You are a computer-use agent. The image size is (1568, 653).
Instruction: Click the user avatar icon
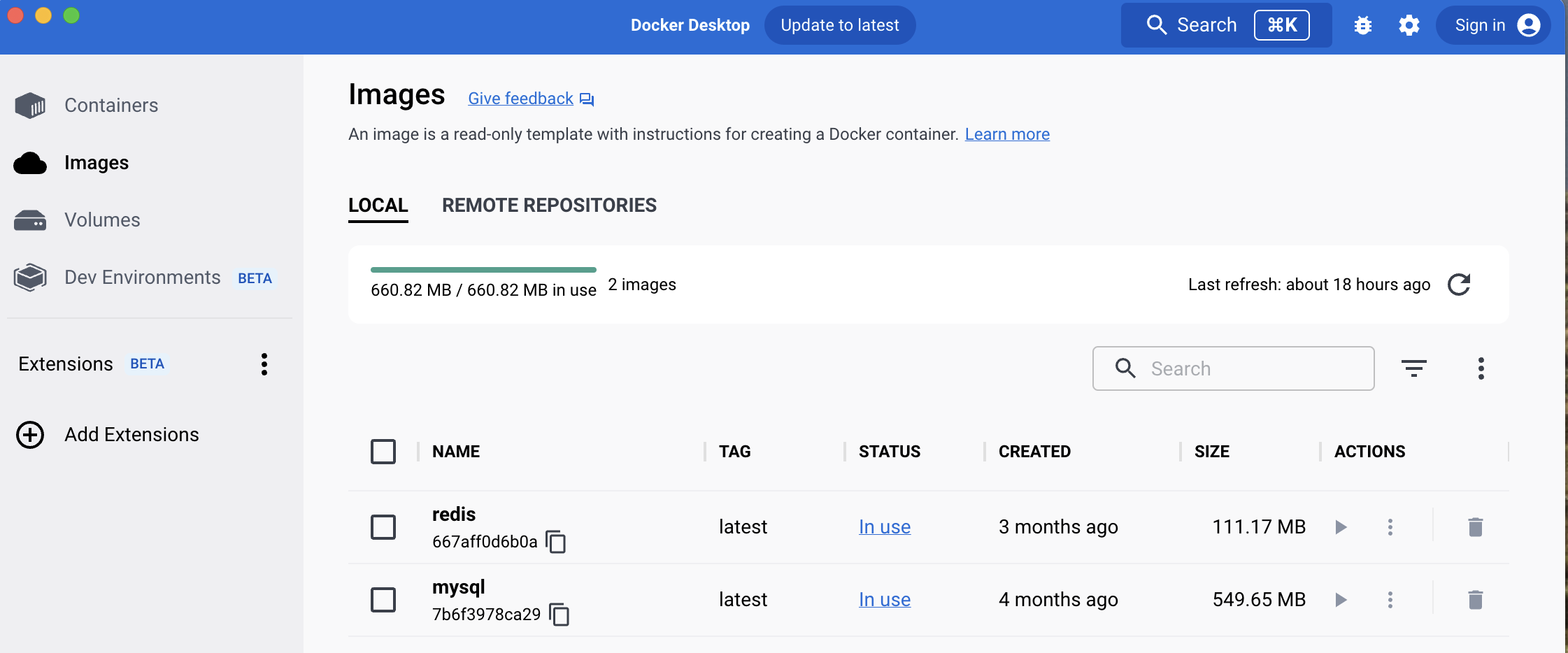[x=1529, y=25]
